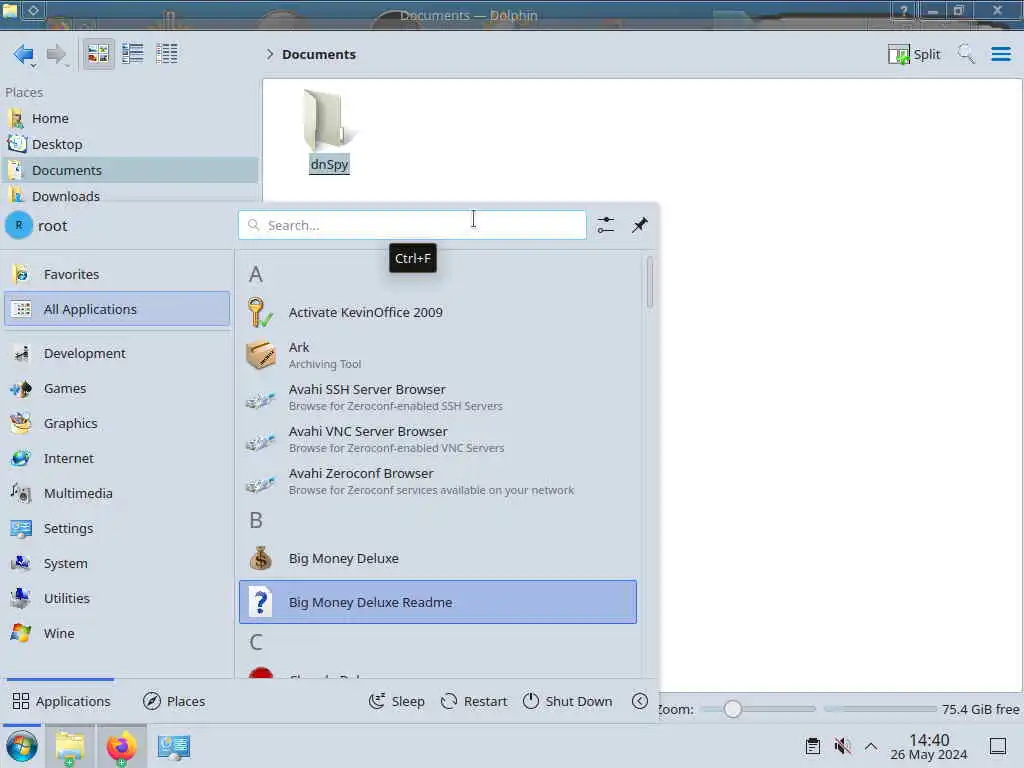Open the clock showing 14:40

(929, 746)
